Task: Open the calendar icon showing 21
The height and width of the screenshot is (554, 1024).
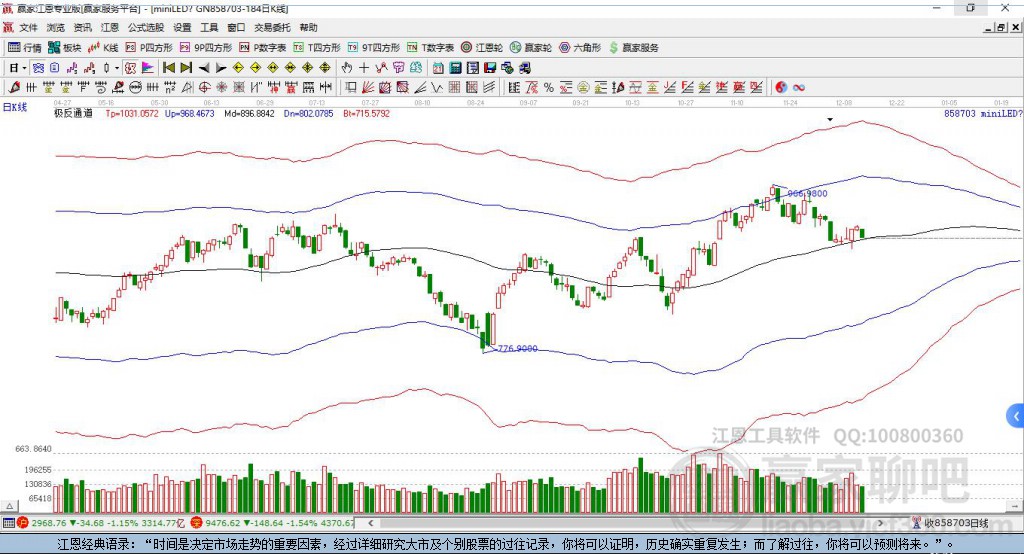Action: (x=438, y=68)
